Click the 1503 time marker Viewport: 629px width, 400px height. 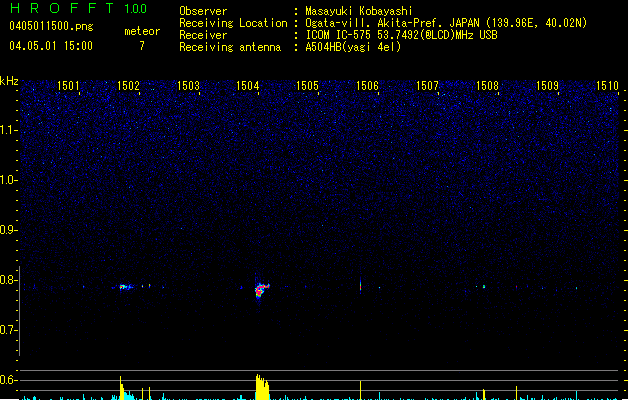coord(188,86)
